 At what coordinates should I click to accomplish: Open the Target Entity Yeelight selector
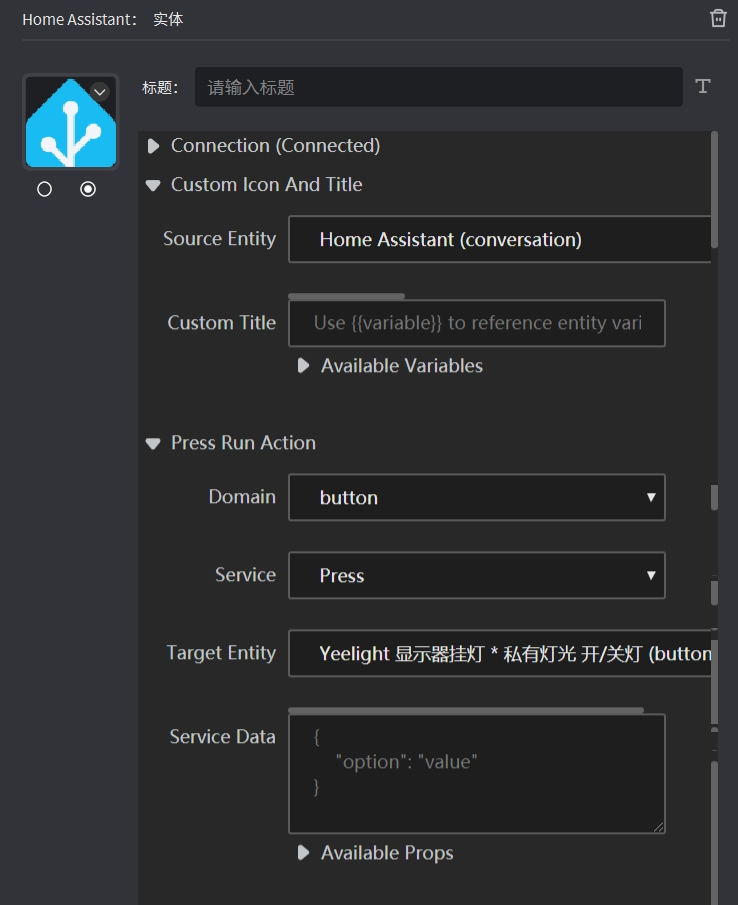(500, 654)
